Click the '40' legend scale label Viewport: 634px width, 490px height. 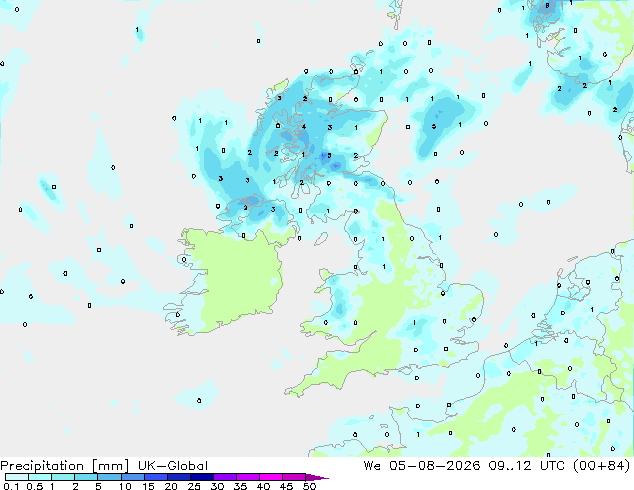pos(263,486)
